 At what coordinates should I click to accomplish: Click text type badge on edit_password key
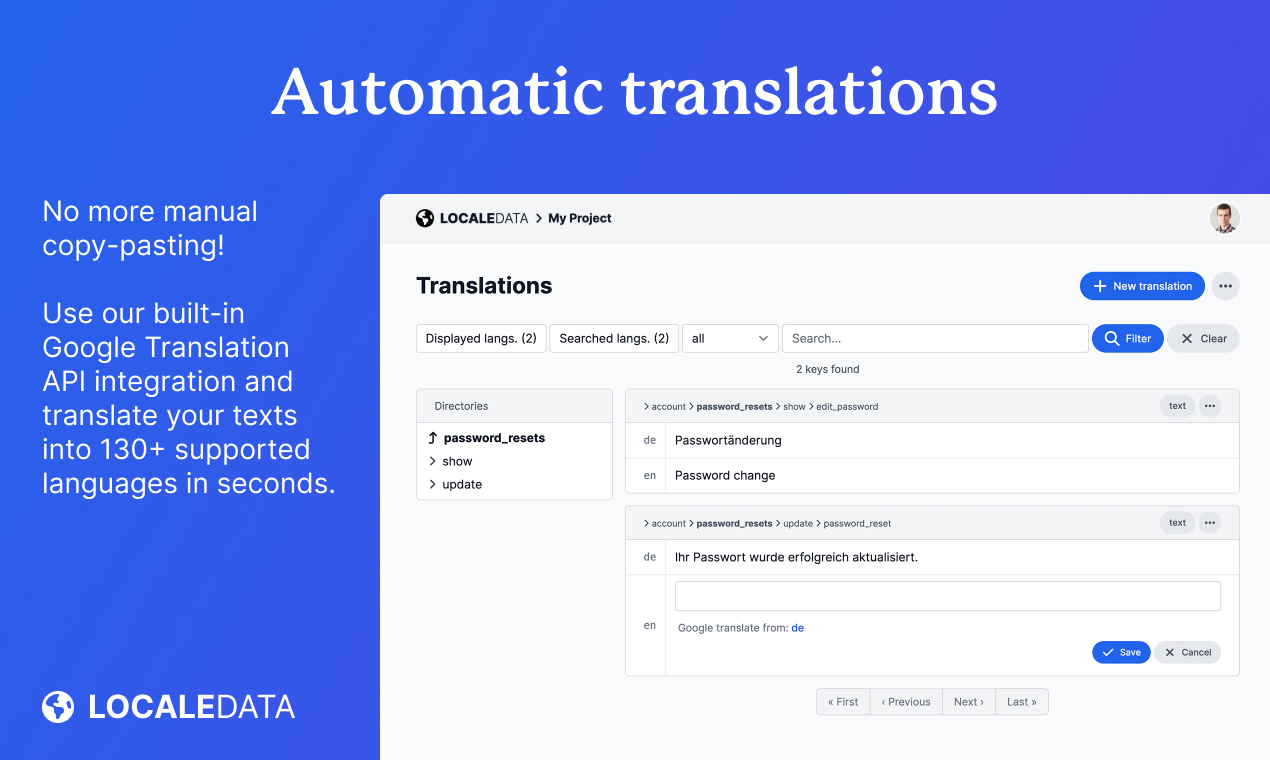(x=1178, y=406)
